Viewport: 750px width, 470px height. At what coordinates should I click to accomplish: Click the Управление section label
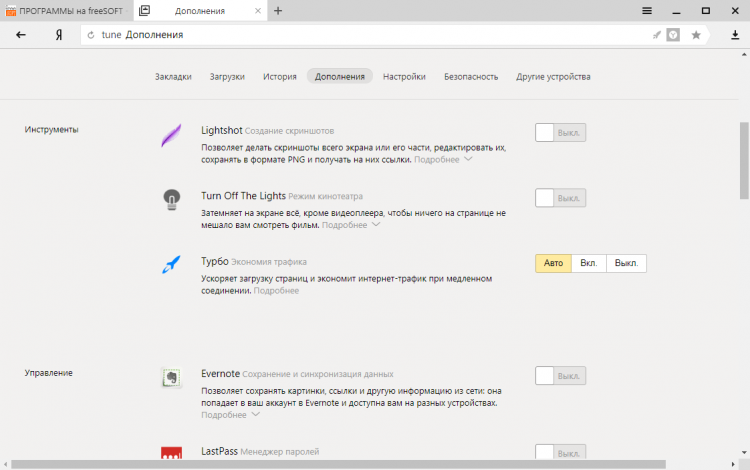click(x=49, y=373)
